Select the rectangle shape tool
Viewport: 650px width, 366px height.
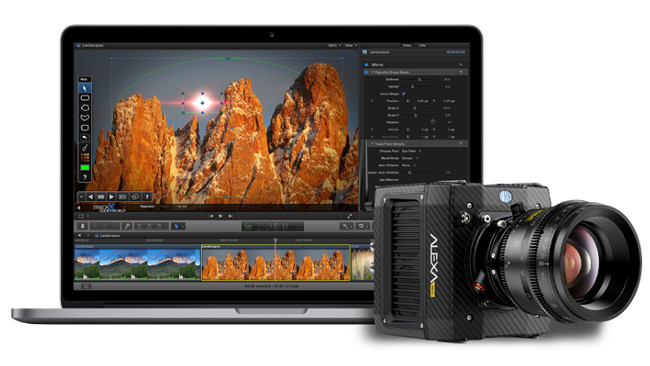point(85,98)
